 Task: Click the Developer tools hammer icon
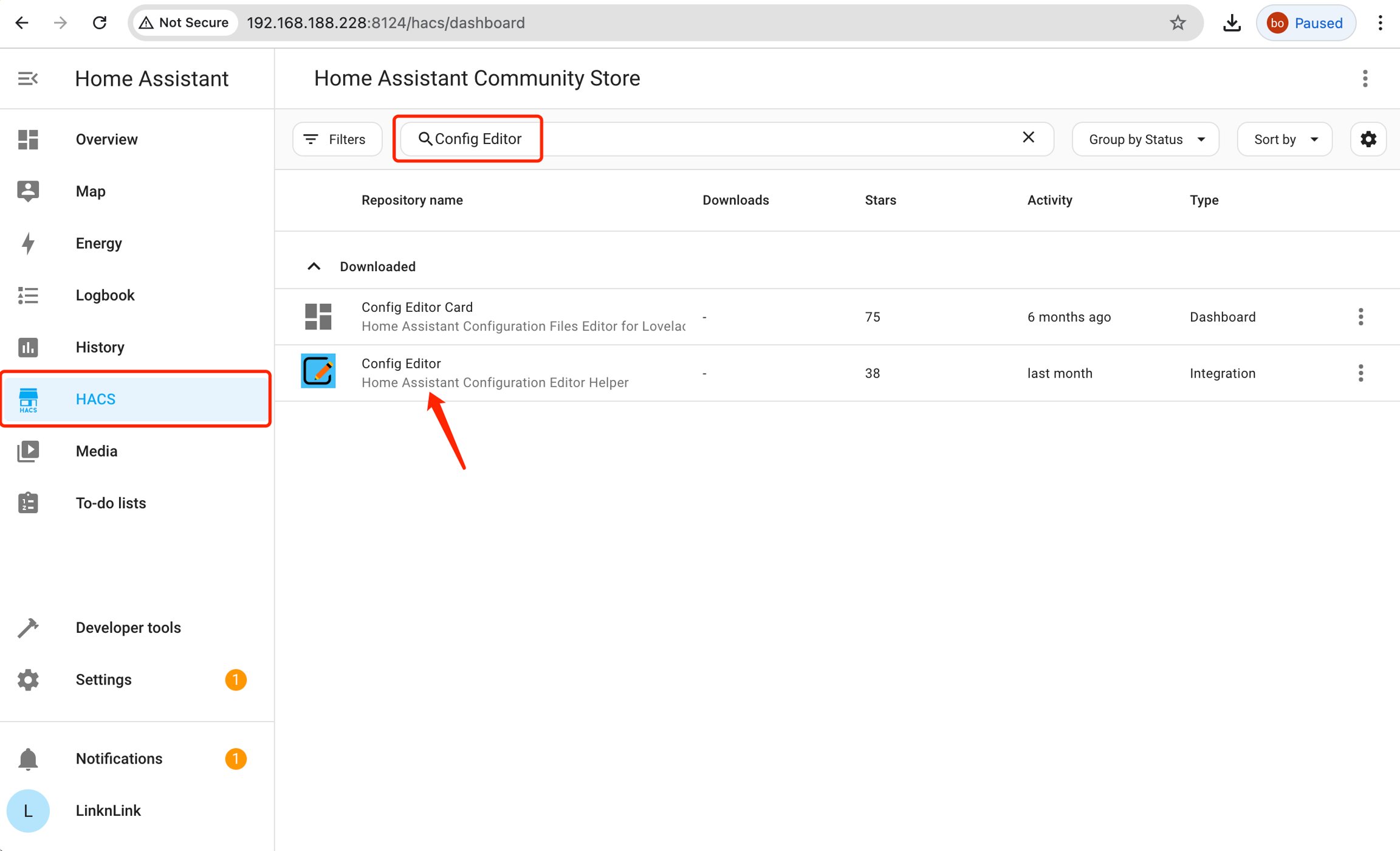28,627
